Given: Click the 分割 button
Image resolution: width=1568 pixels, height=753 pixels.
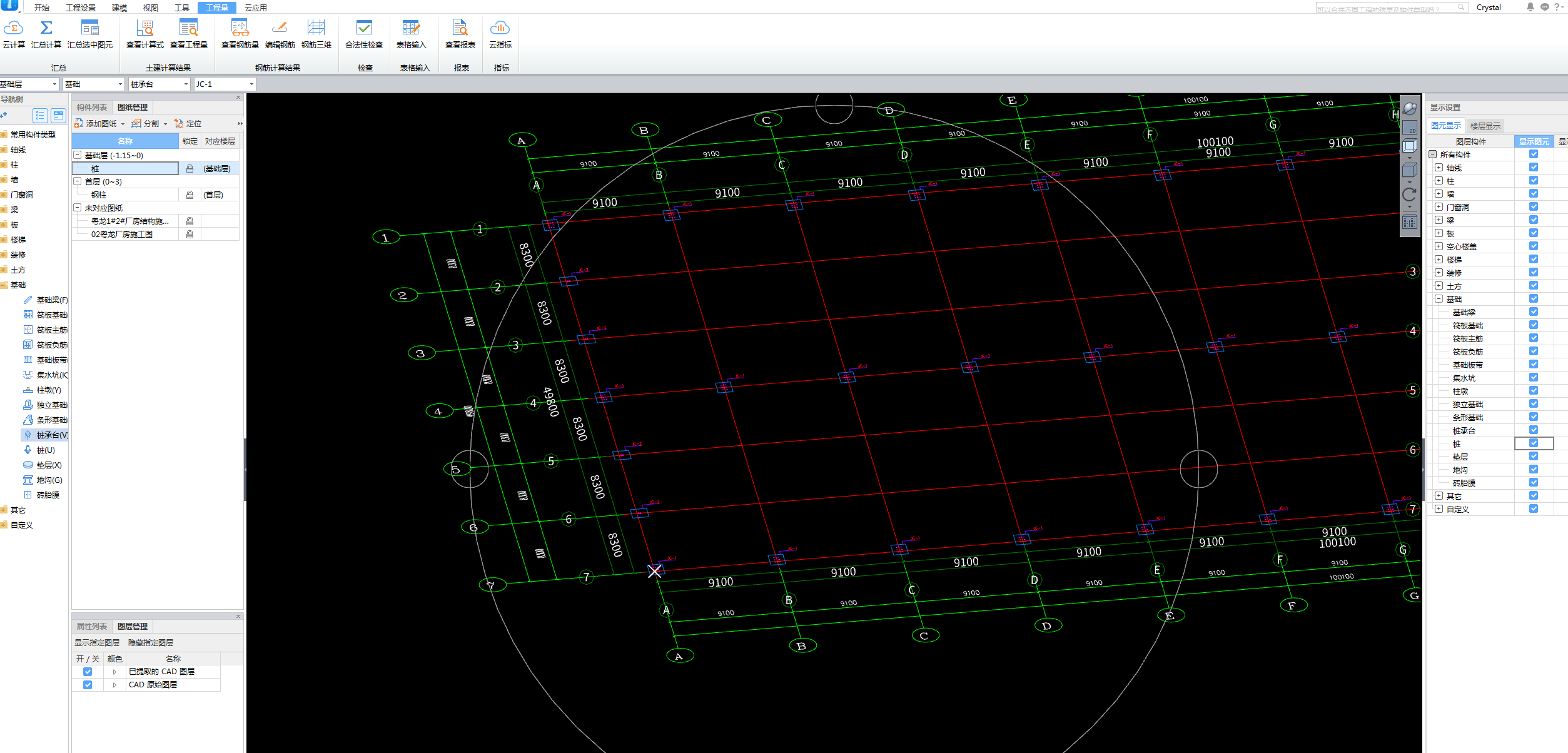Looking at the screenshot, I should tap(145, 123).
